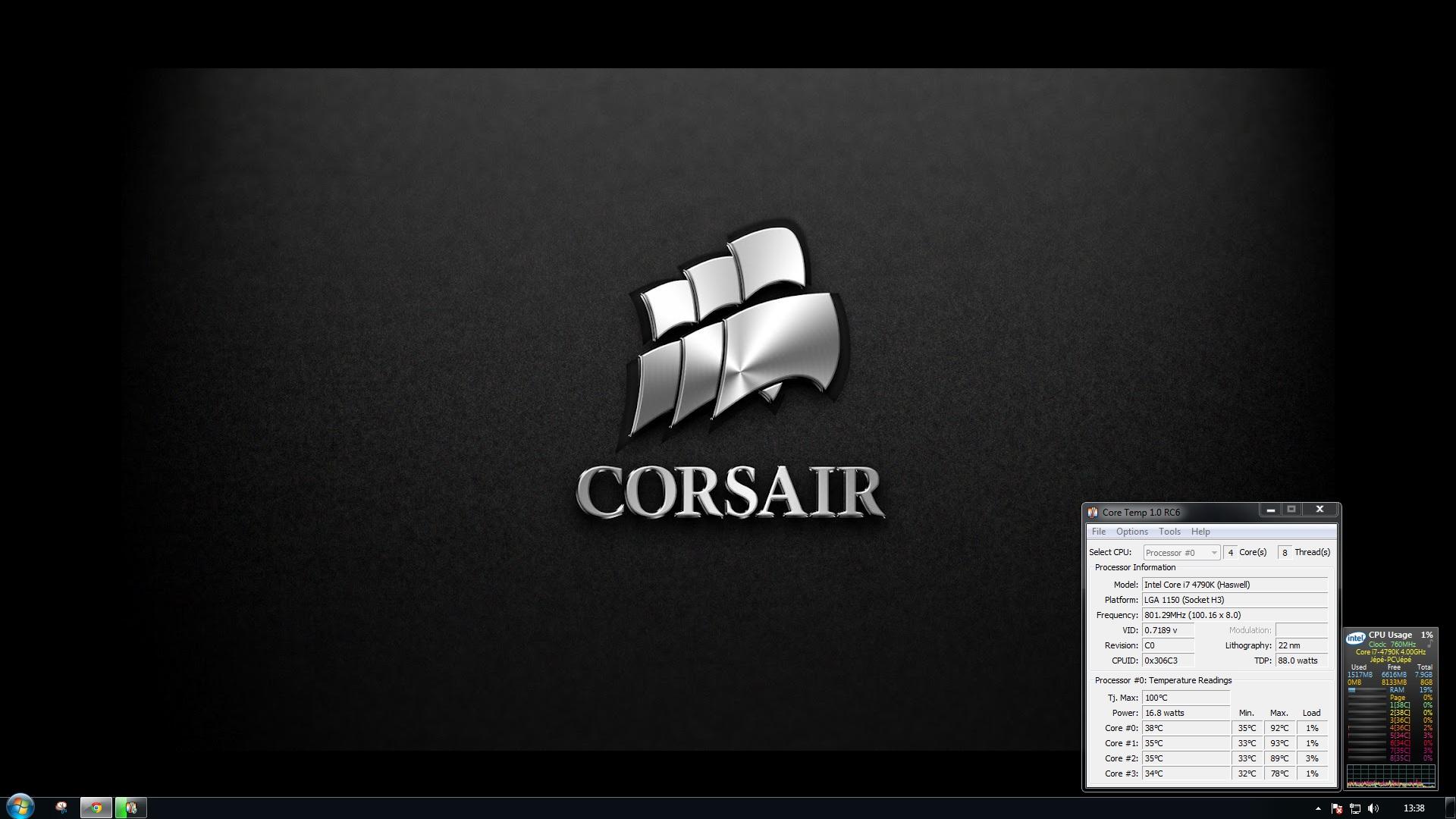Click the CPU usage history graph in gadget

[x=1391, y=776]
